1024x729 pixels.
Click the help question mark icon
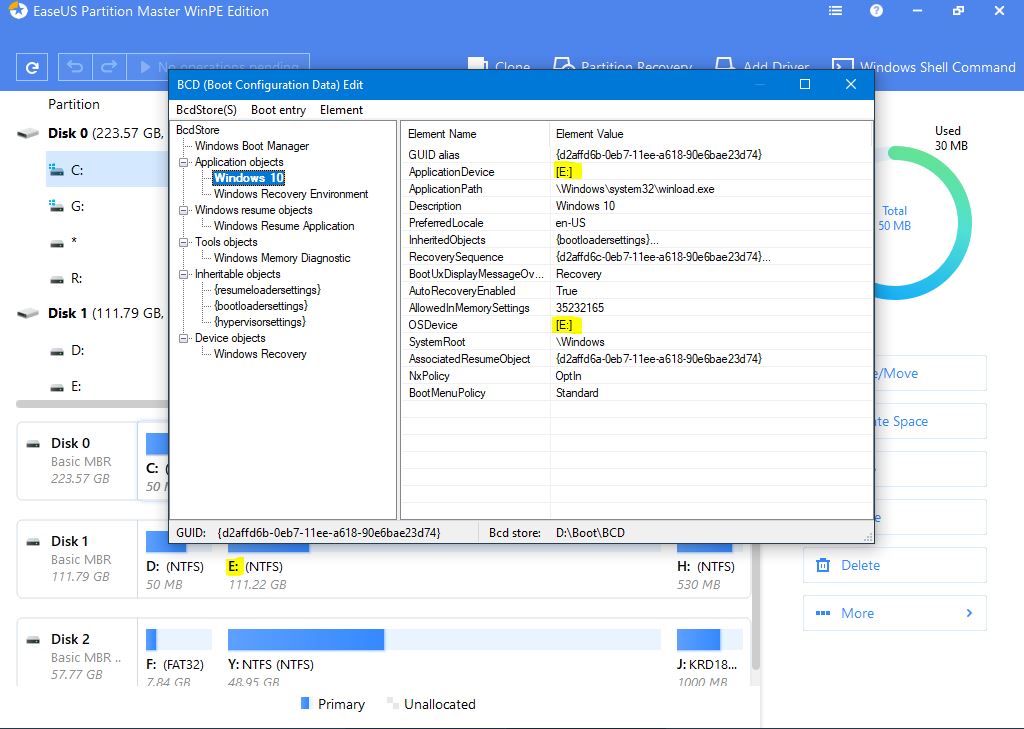pyautogui.click(x=877, y=11)
